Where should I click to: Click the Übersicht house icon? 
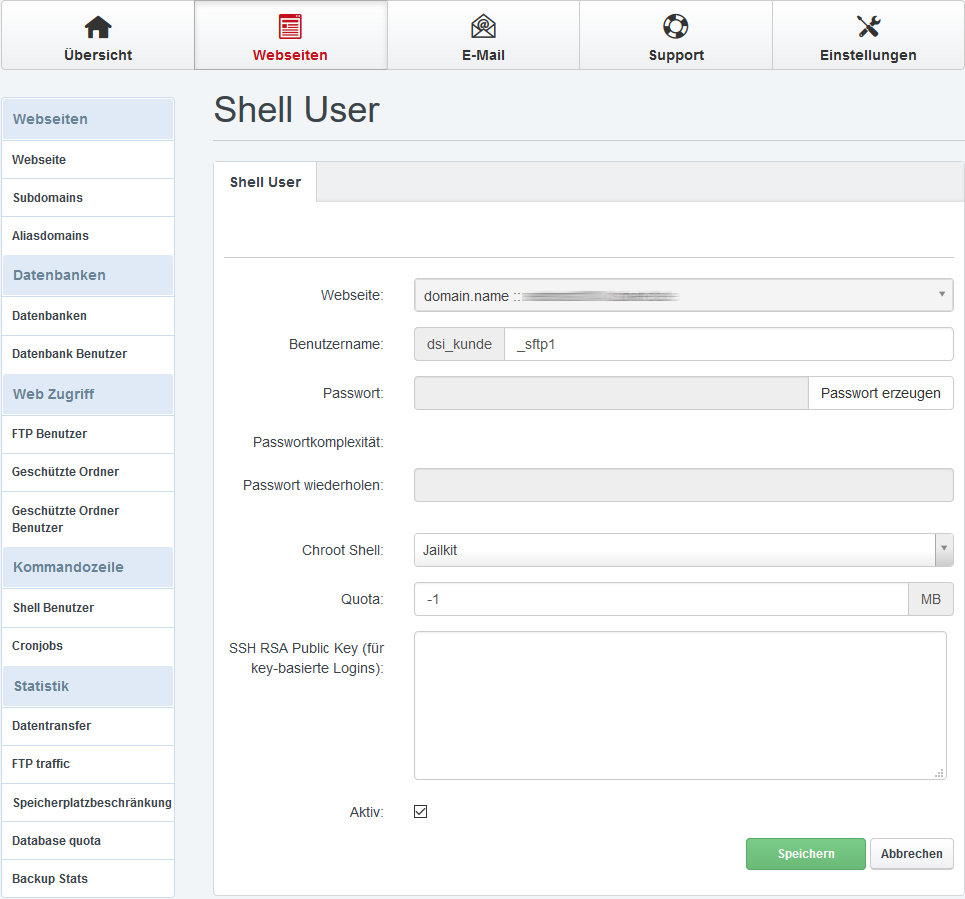[98, 27]
